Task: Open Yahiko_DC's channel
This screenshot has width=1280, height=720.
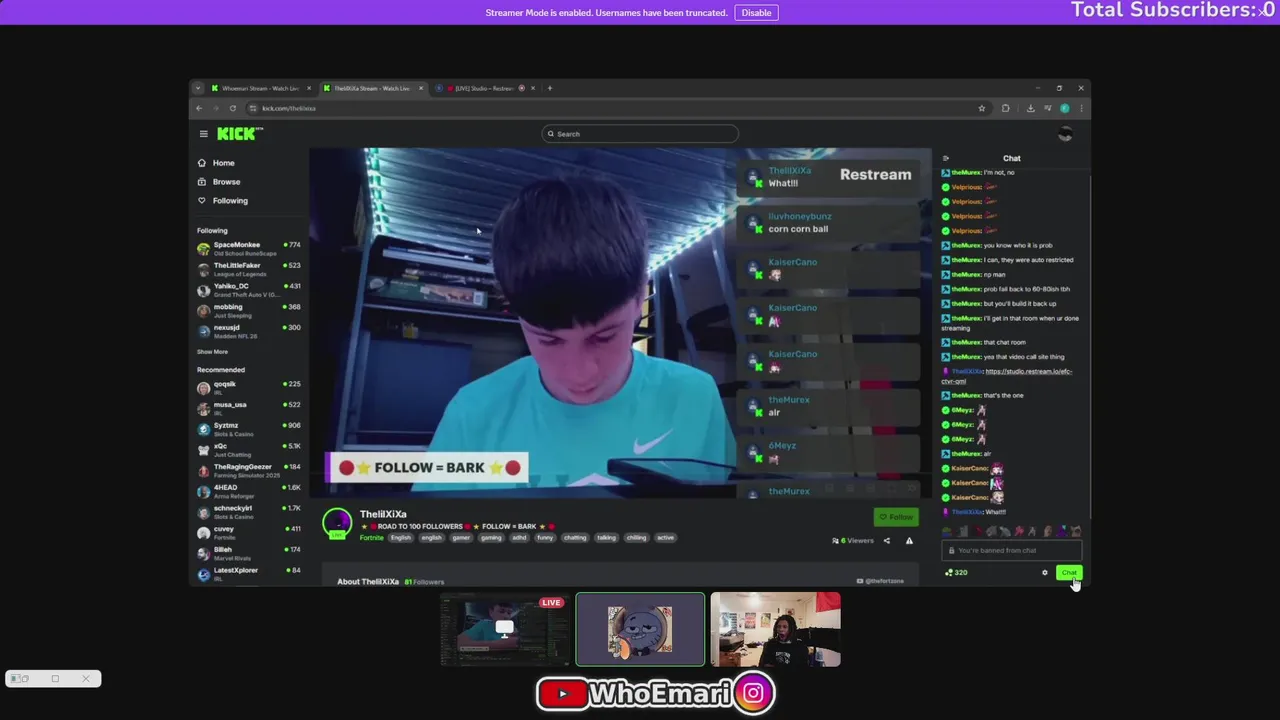Action: 248,289
